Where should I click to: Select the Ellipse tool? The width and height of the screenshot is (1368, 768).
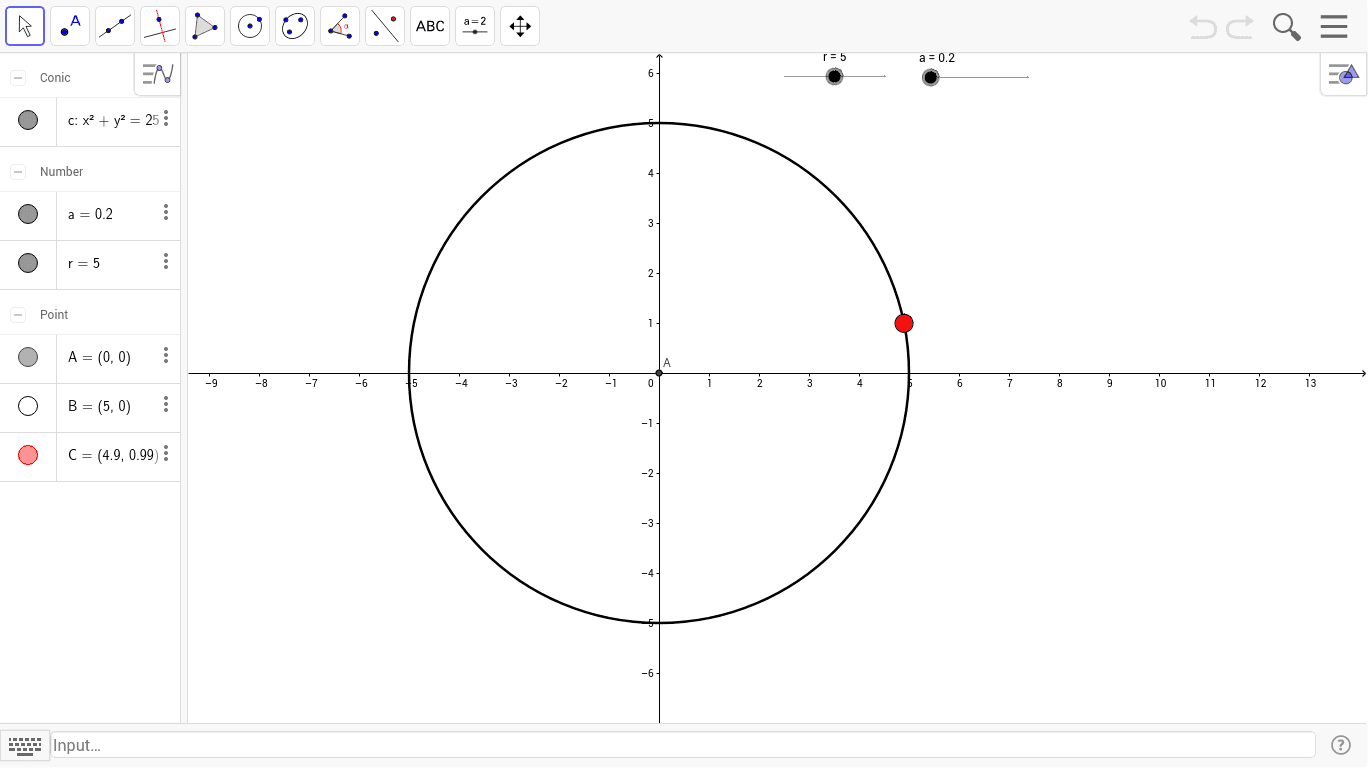click(293, 25)
